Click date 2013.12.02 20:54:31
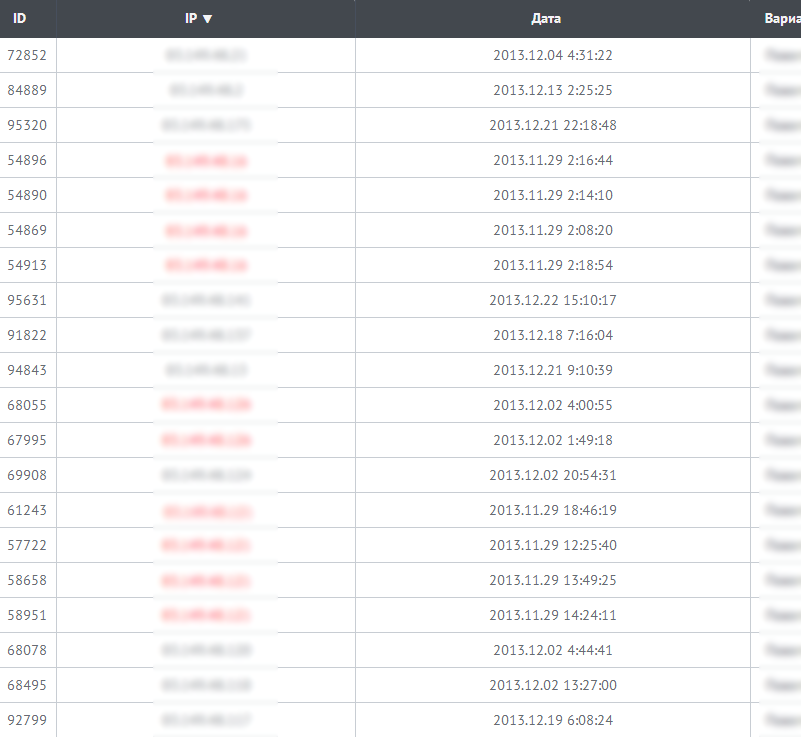 click(553, 475)
